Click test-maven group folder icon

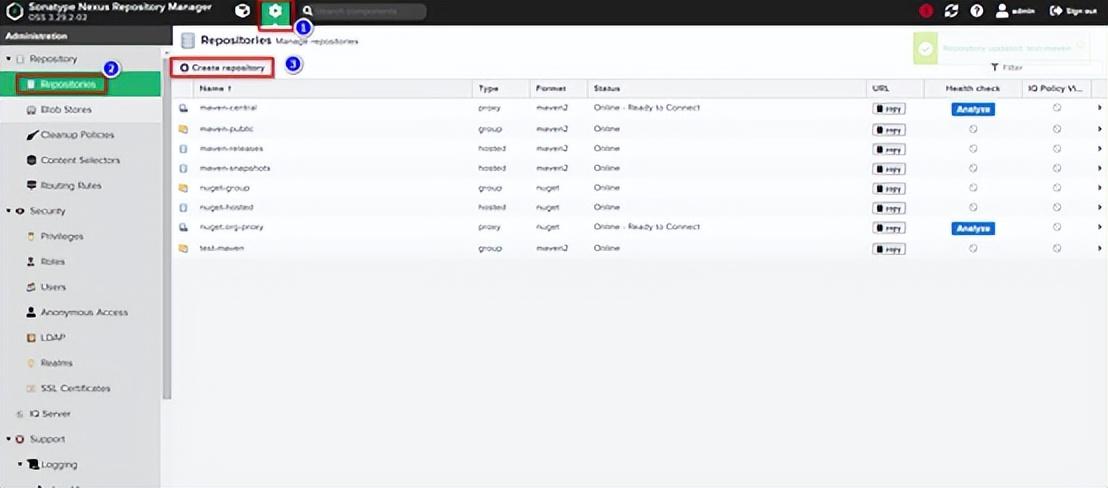tap(183, 249)
